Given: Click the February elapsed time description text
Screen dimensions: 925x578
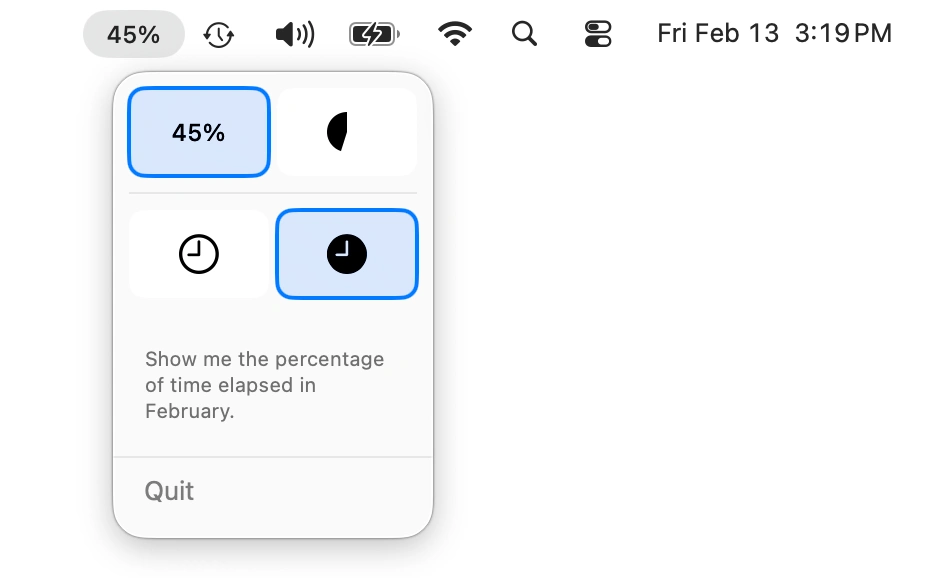Looking at the screenshot, I should 264,385.
